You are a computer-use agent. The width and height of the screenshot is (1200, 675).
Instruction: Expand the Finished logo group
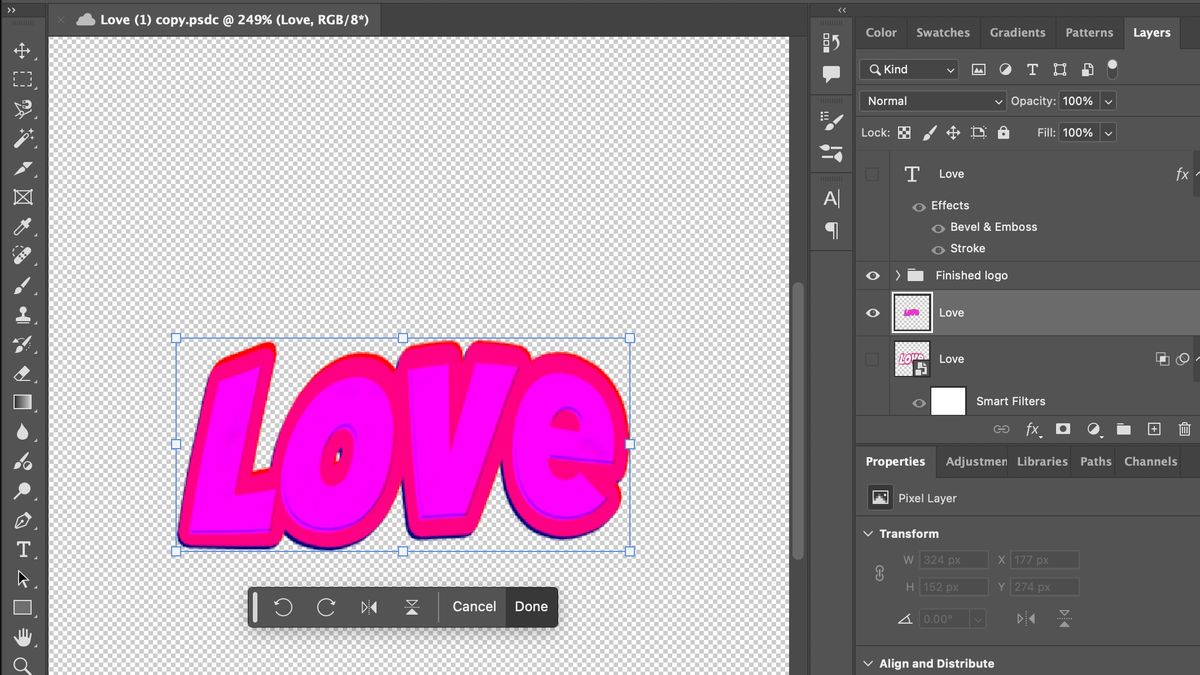[x=897, y=275]
